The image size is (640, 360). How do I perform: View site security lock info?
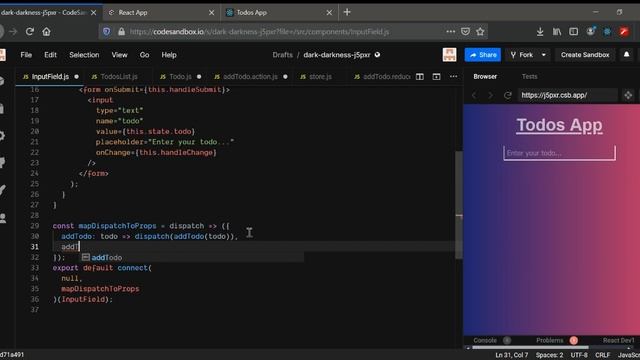pos(121,31)
